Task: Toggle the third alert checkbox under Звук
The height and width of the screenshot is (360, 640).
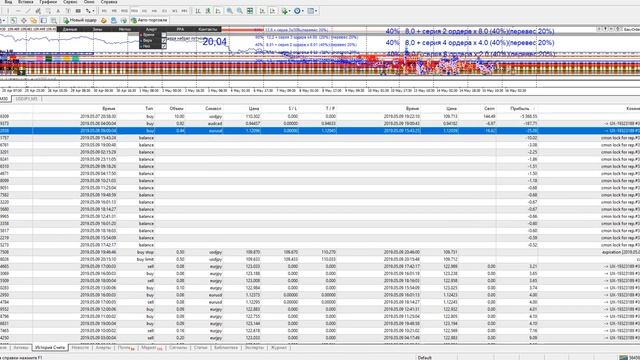Action: click(164, 46)
